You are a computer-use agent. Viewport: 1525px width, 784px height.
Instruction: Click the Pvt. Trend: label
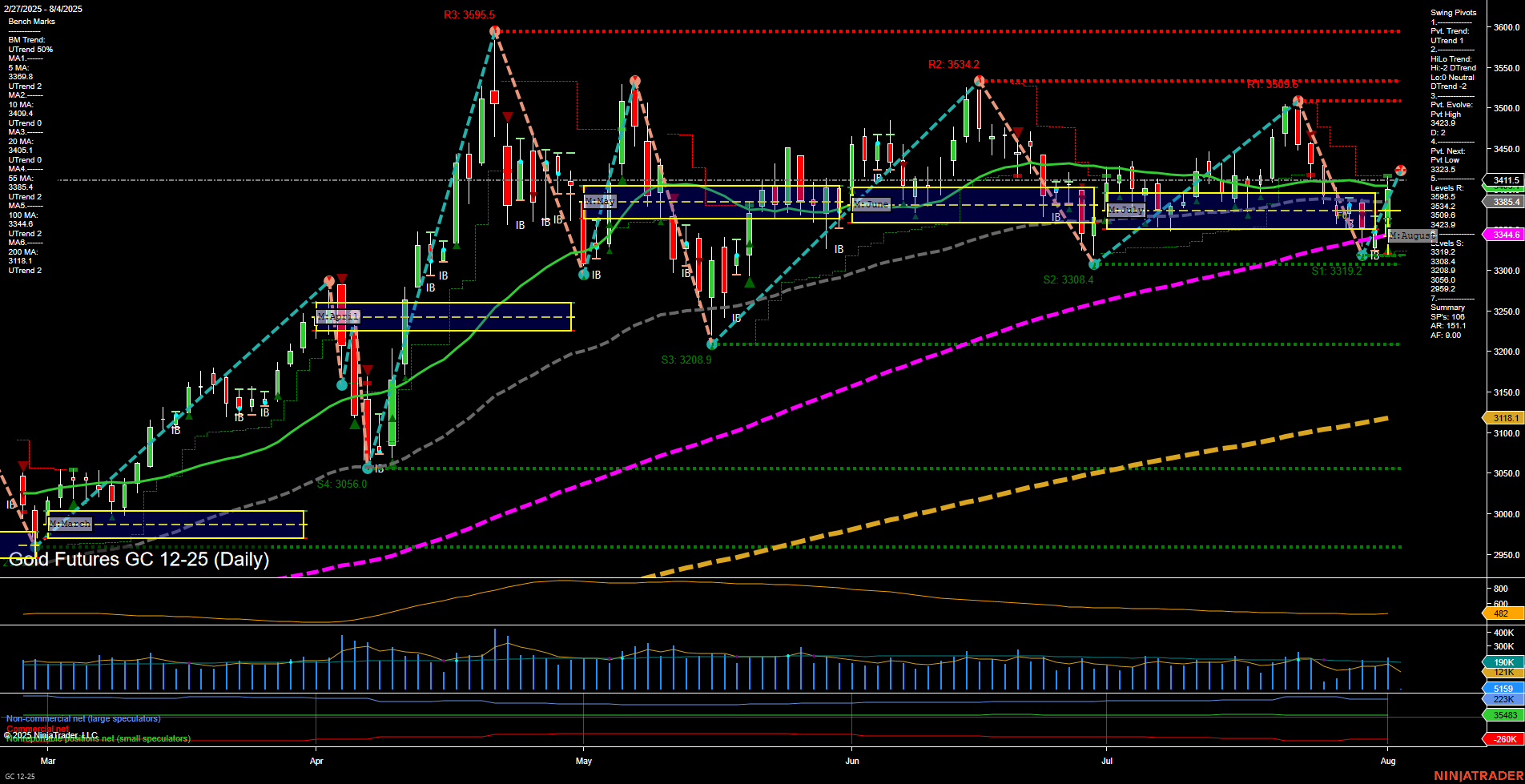point(1450,31)
